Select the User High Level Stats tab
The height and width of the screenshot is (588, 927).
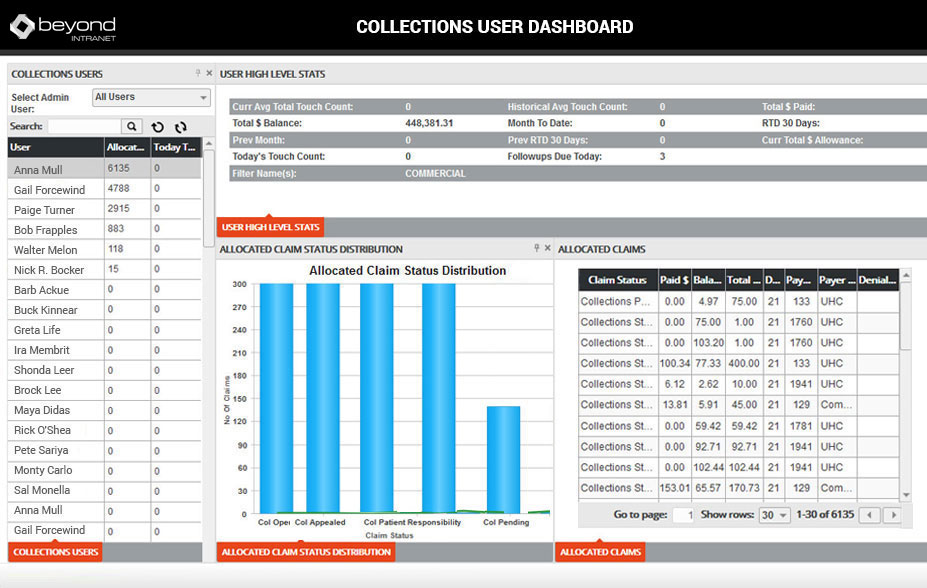pyautogui.click(x=270, y=227)
